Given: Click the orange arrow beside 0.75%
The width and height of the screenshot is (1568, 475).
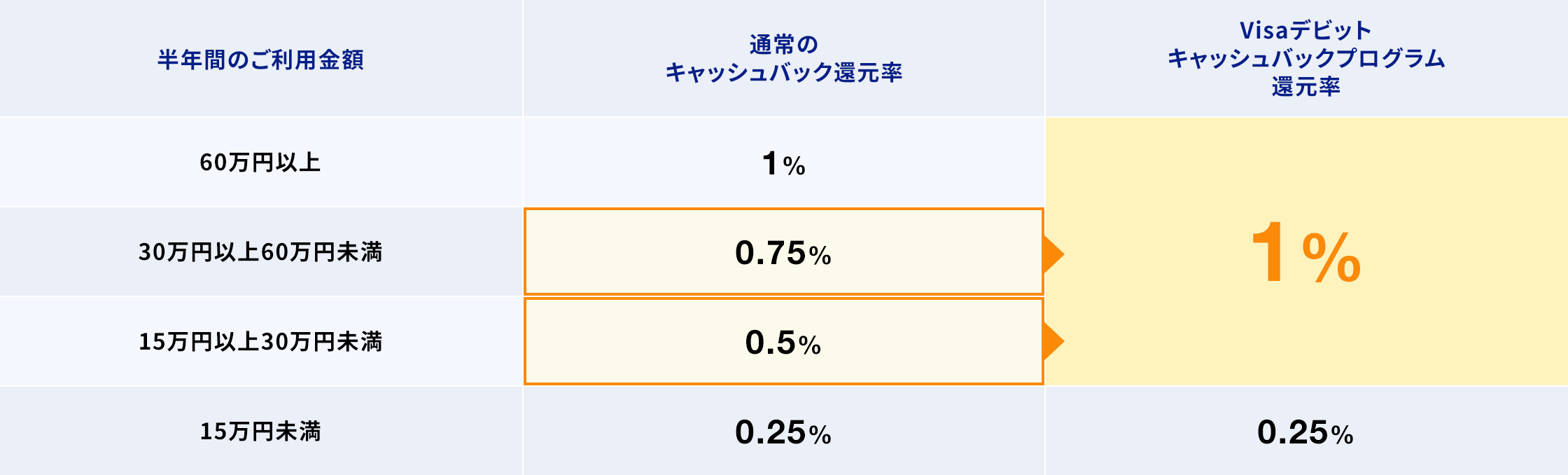Looking at the screenshot, I should (x=1053, y=254).
